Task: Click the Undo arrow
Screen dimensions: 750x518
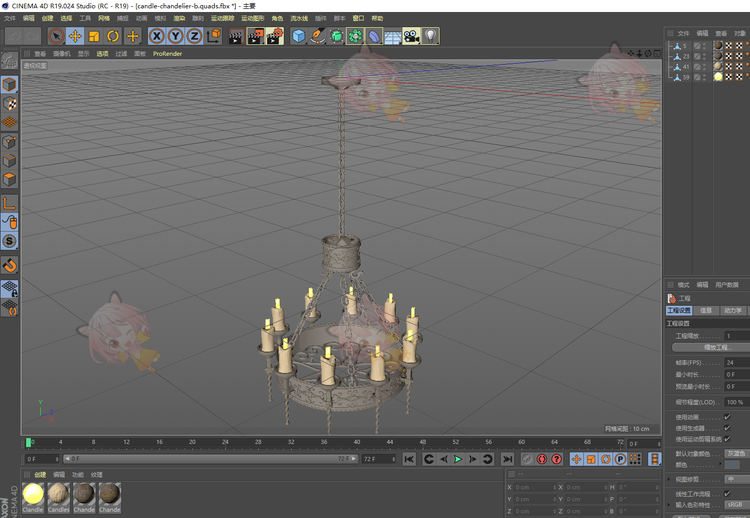Action: tap(14, 36)
